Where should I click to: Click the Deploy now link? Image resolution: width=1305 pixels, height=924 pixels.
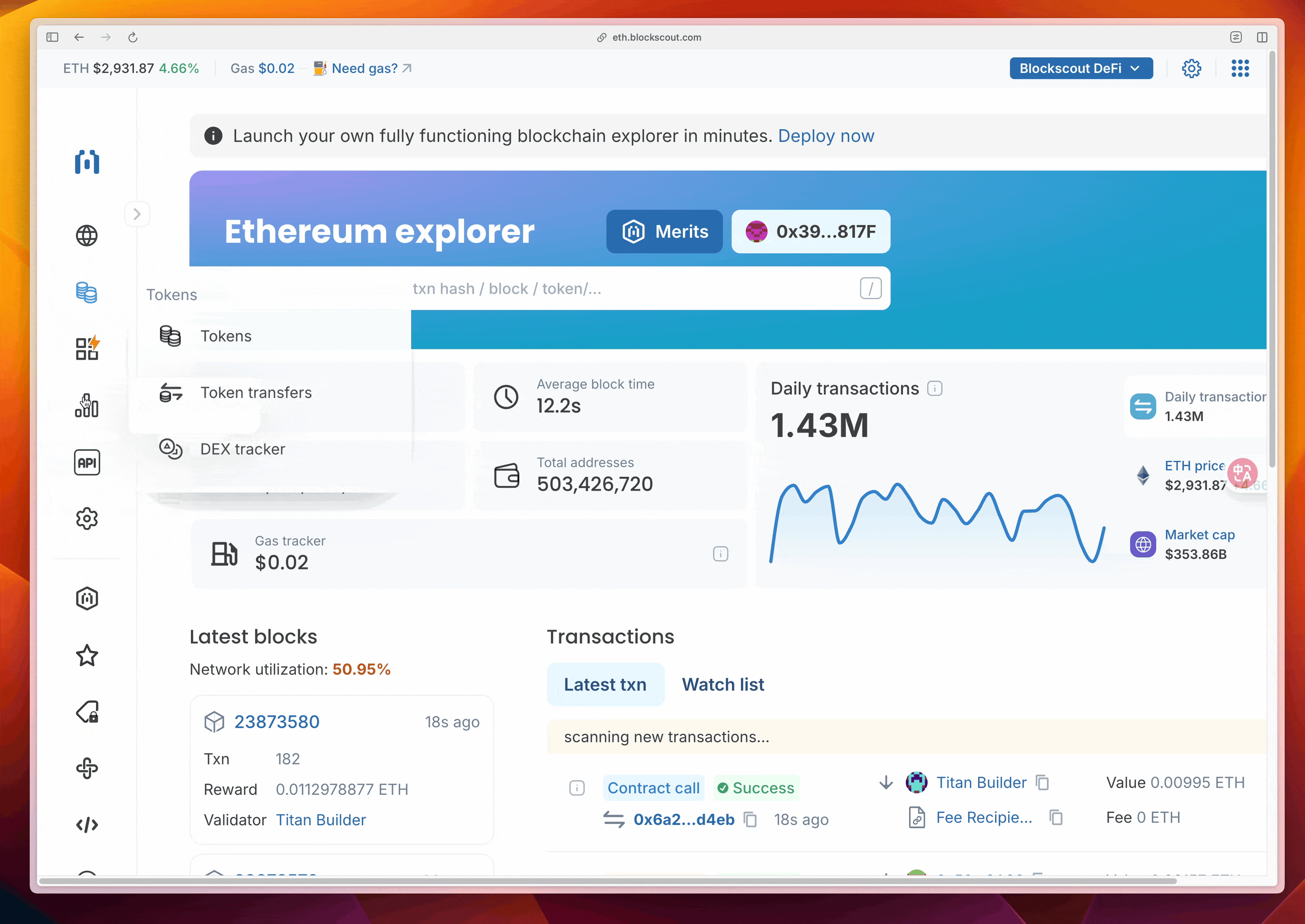(x=826, y=136)
